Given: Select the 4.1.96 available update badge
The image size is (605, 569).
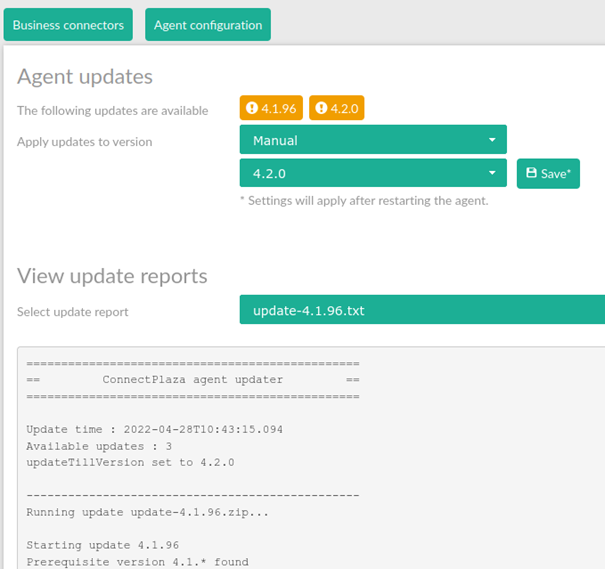Looking at the screenshot, I should coord(271,108).
